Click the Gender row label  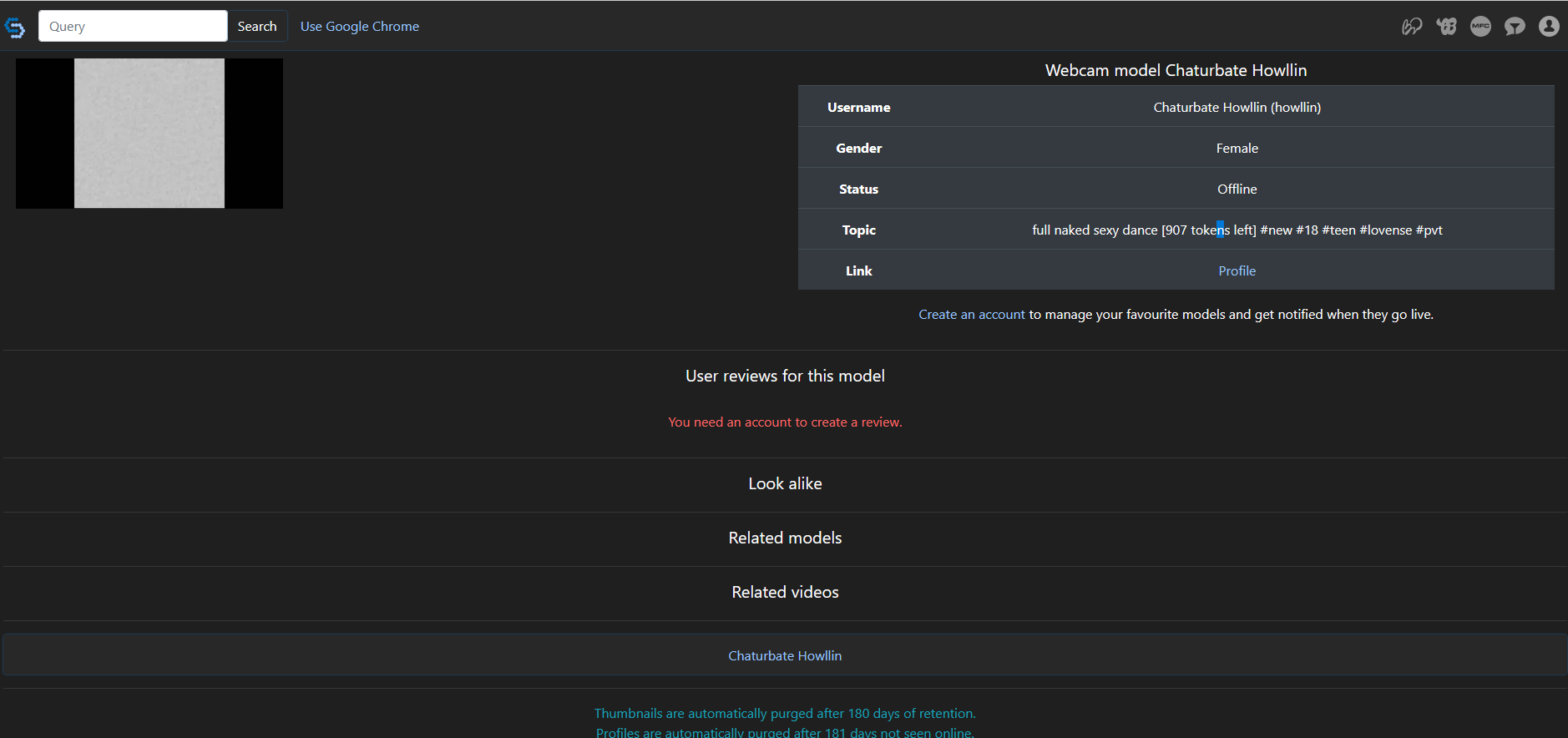tap(858, 148)
